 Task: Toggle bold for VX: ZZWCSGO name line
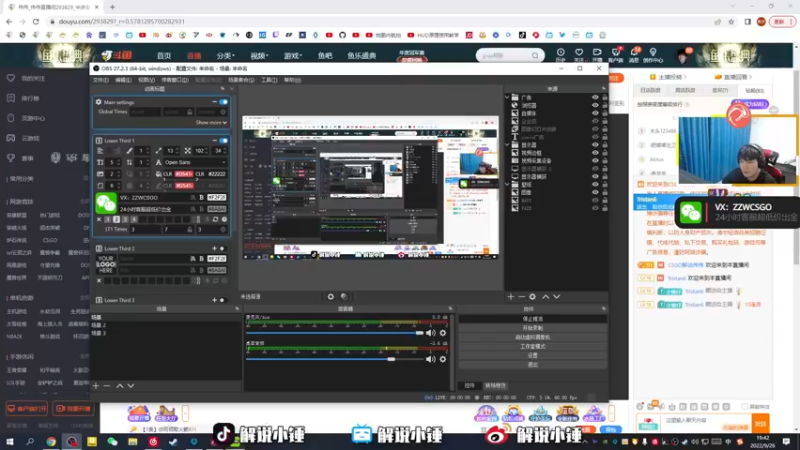(202, 197)
